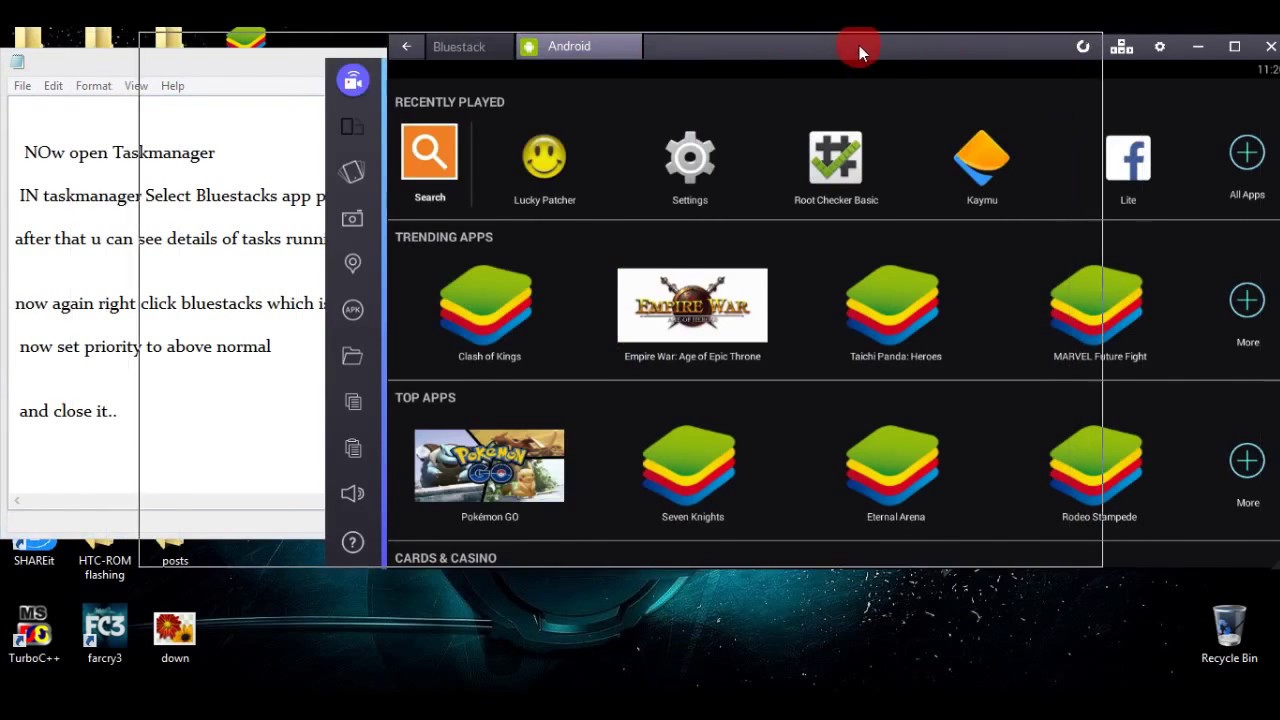The image size is (1280, 720).
Task: Switch to the Android tab
Action: coord(579,46)
